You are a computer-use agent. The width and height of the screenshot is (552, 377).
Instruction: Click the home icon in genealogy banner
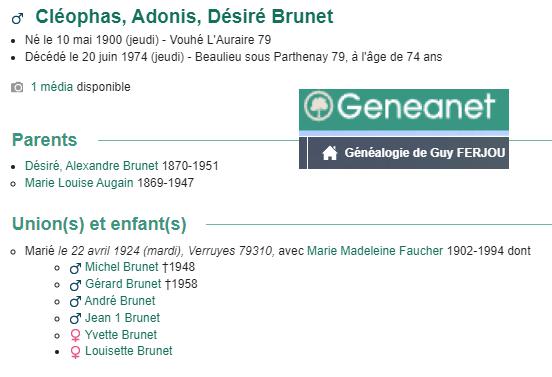(x=330, y=153)
